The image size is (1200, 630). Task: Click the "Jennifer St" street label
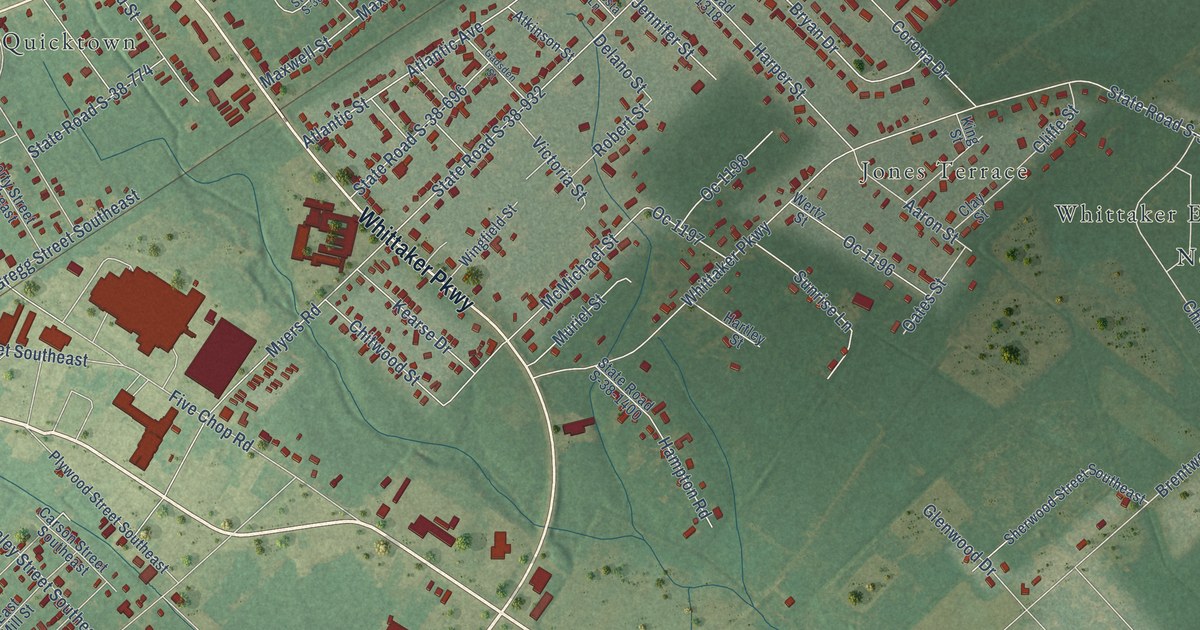[x=663, y=28]
